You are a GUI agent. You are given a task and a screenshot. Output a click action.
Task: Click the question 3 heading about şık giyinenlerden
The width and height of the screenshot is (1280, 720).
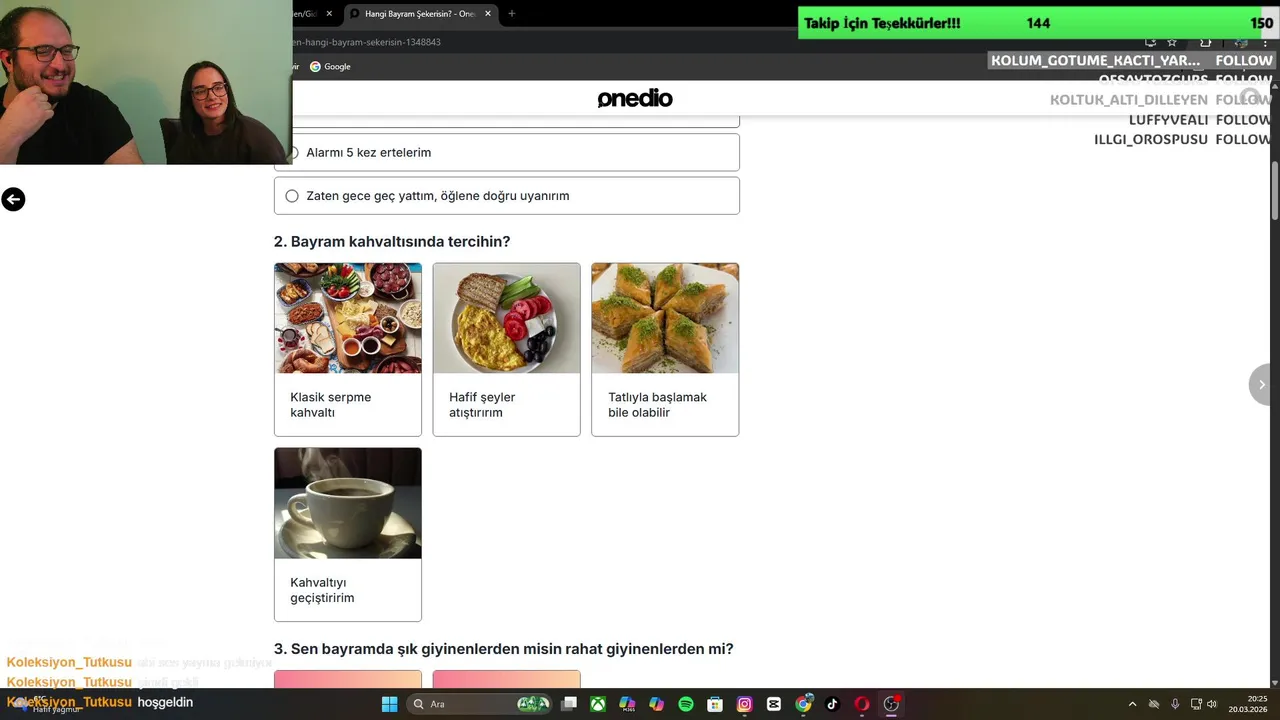point(504,649)
